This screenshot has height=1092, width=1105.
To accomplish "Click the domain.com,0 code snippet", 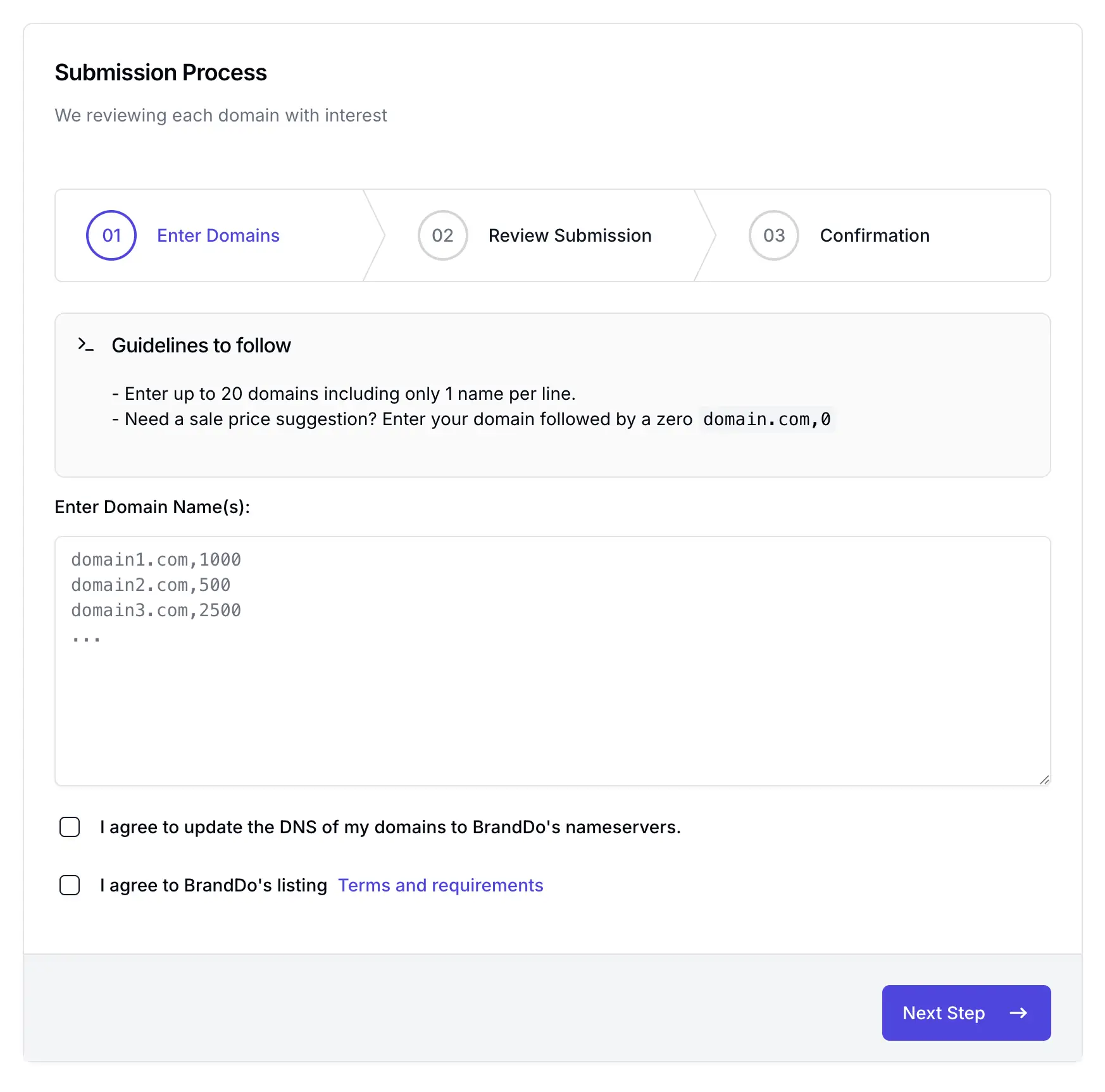I will (766, 419).
